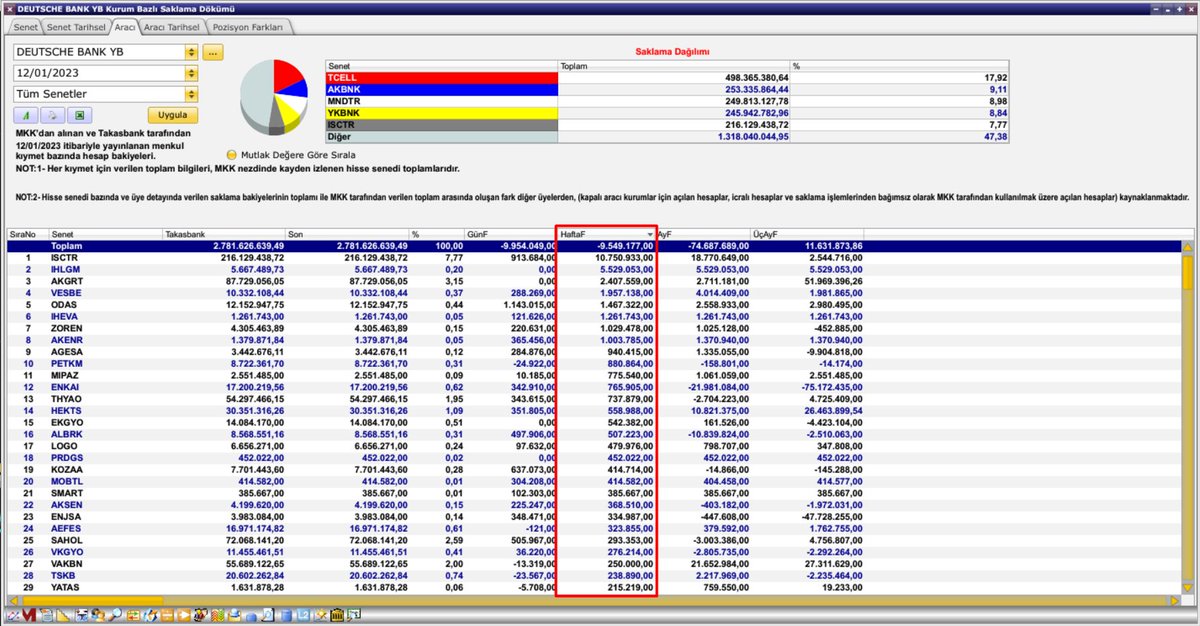The image size is (1200, 626).
Task: Click the custody distribution pie chart
Action: point(273,96)
